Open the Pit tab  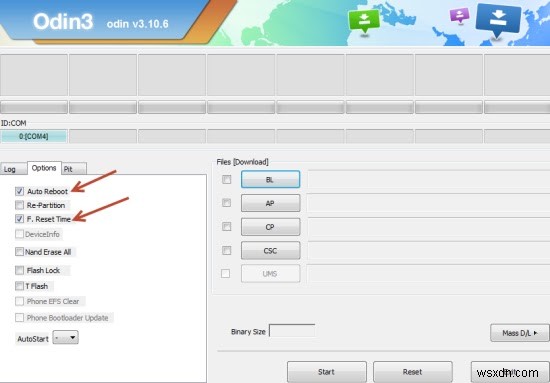[74, 169]
